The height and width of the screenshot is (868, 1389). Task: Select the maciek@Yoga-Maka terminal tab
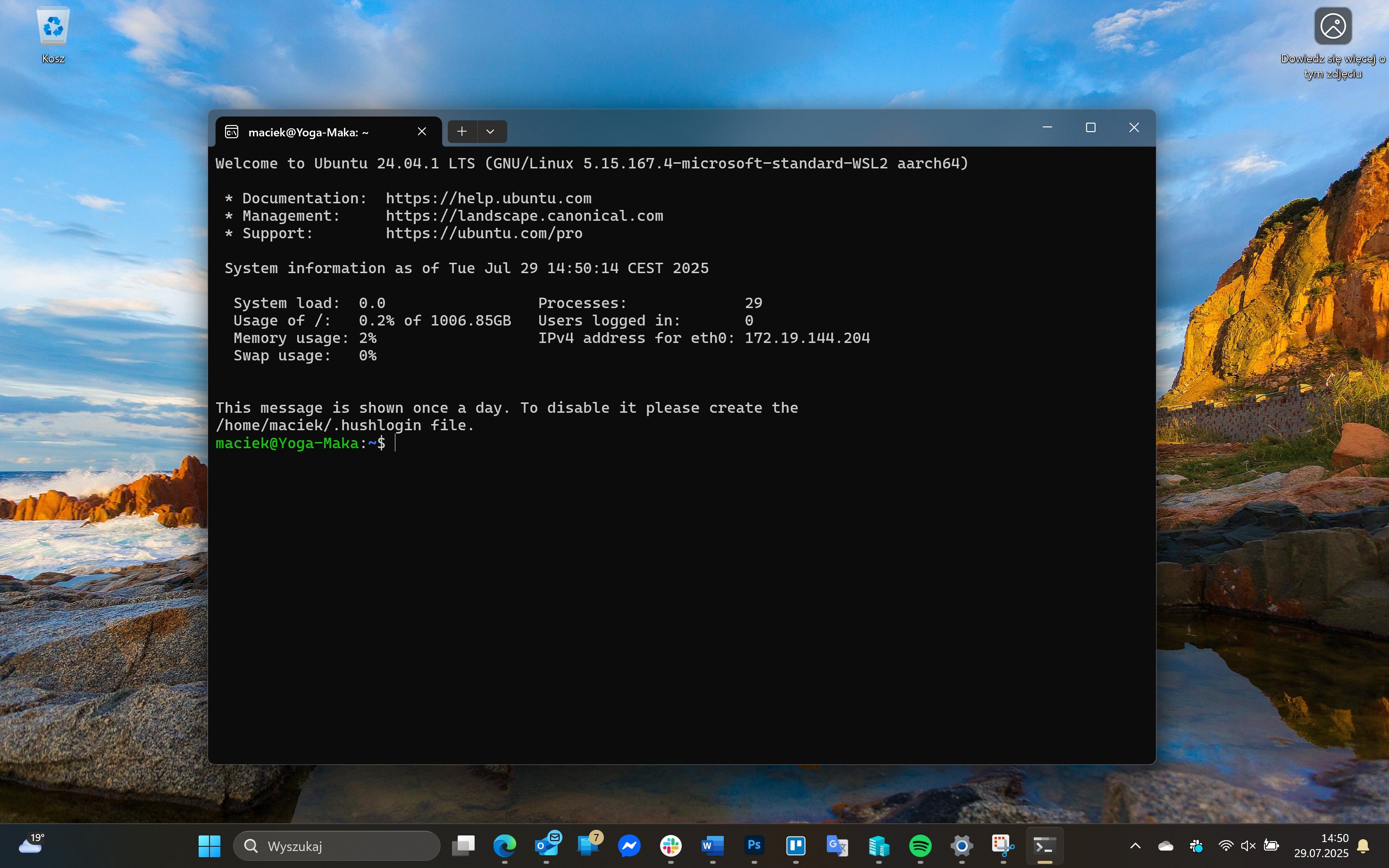pyautogui.click(x=328, y=132)
